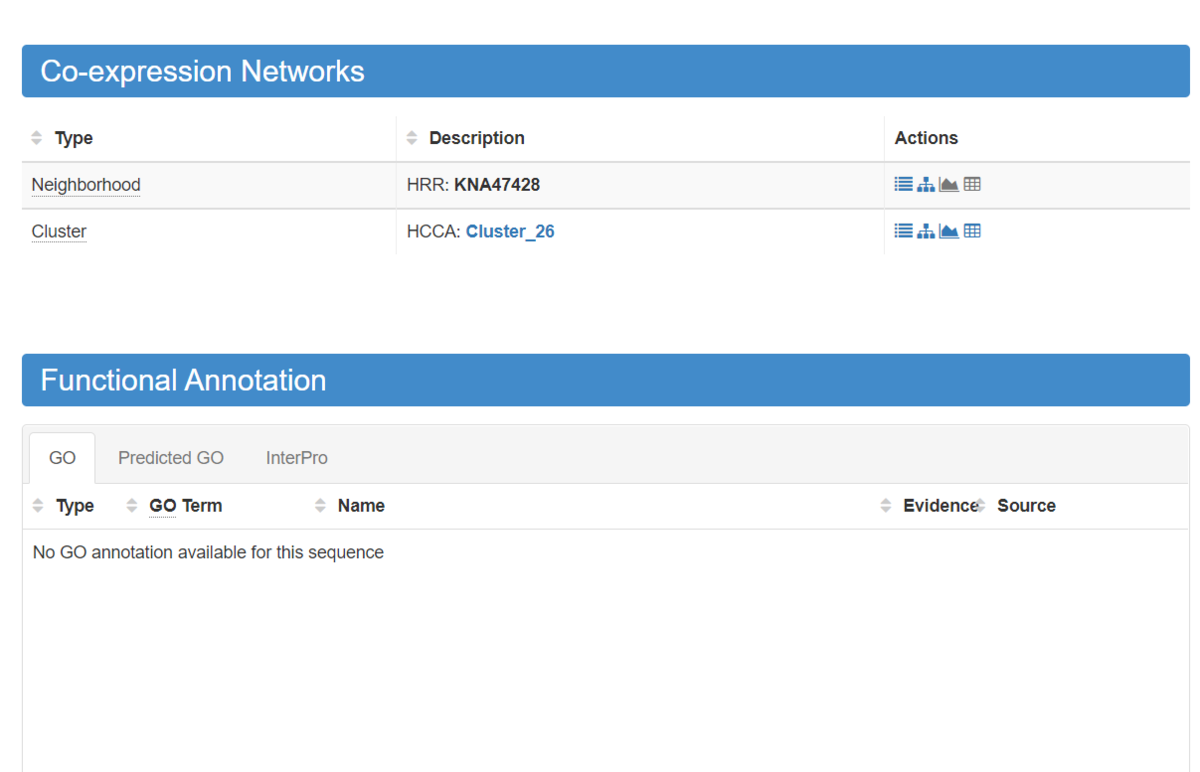Click the table grid icon in Cluster row
Screen dimensions: 1200x772
tap(972, 231)
